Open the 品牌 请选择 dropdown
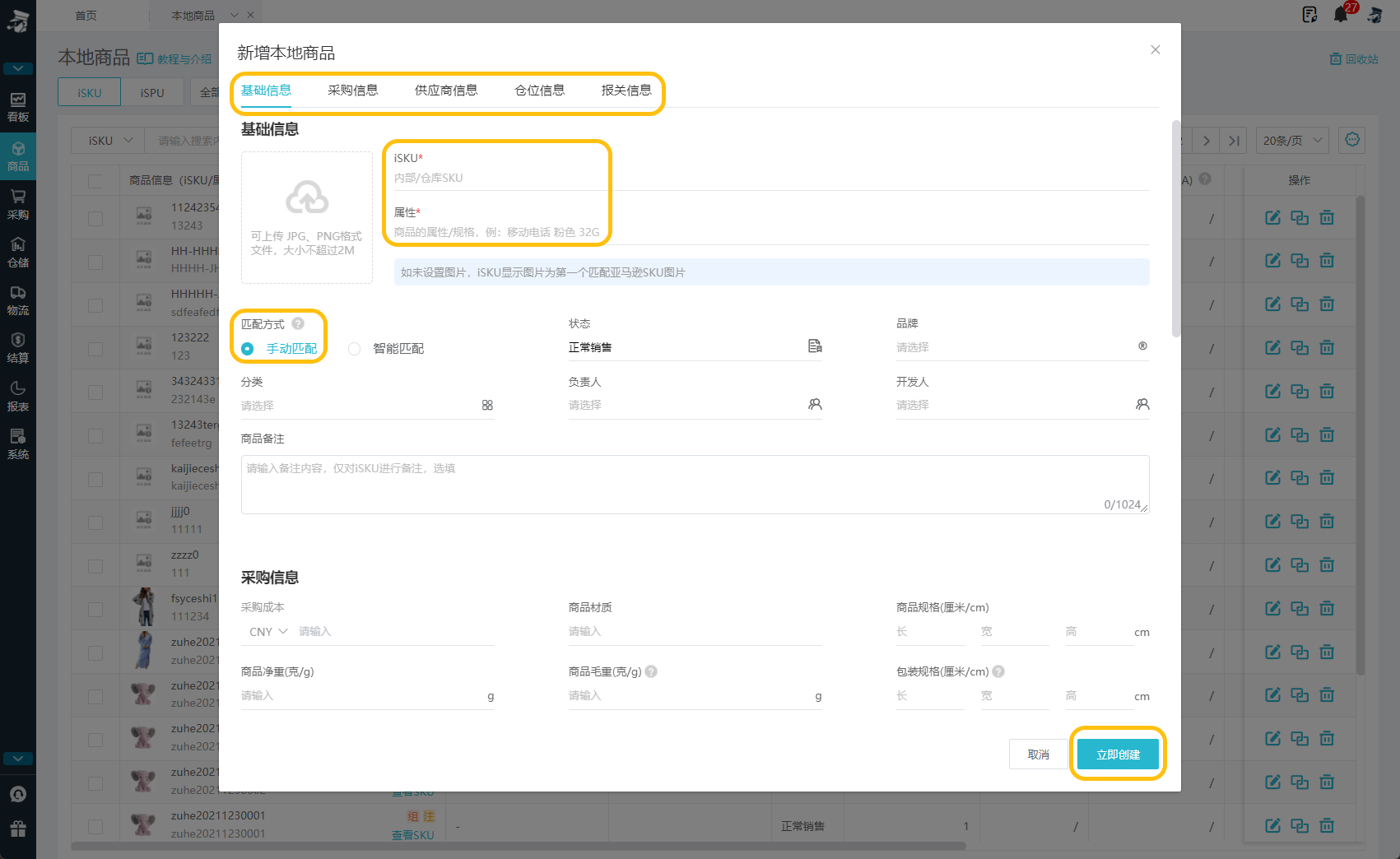1400x859 pixels. (x=1022, y=347)
